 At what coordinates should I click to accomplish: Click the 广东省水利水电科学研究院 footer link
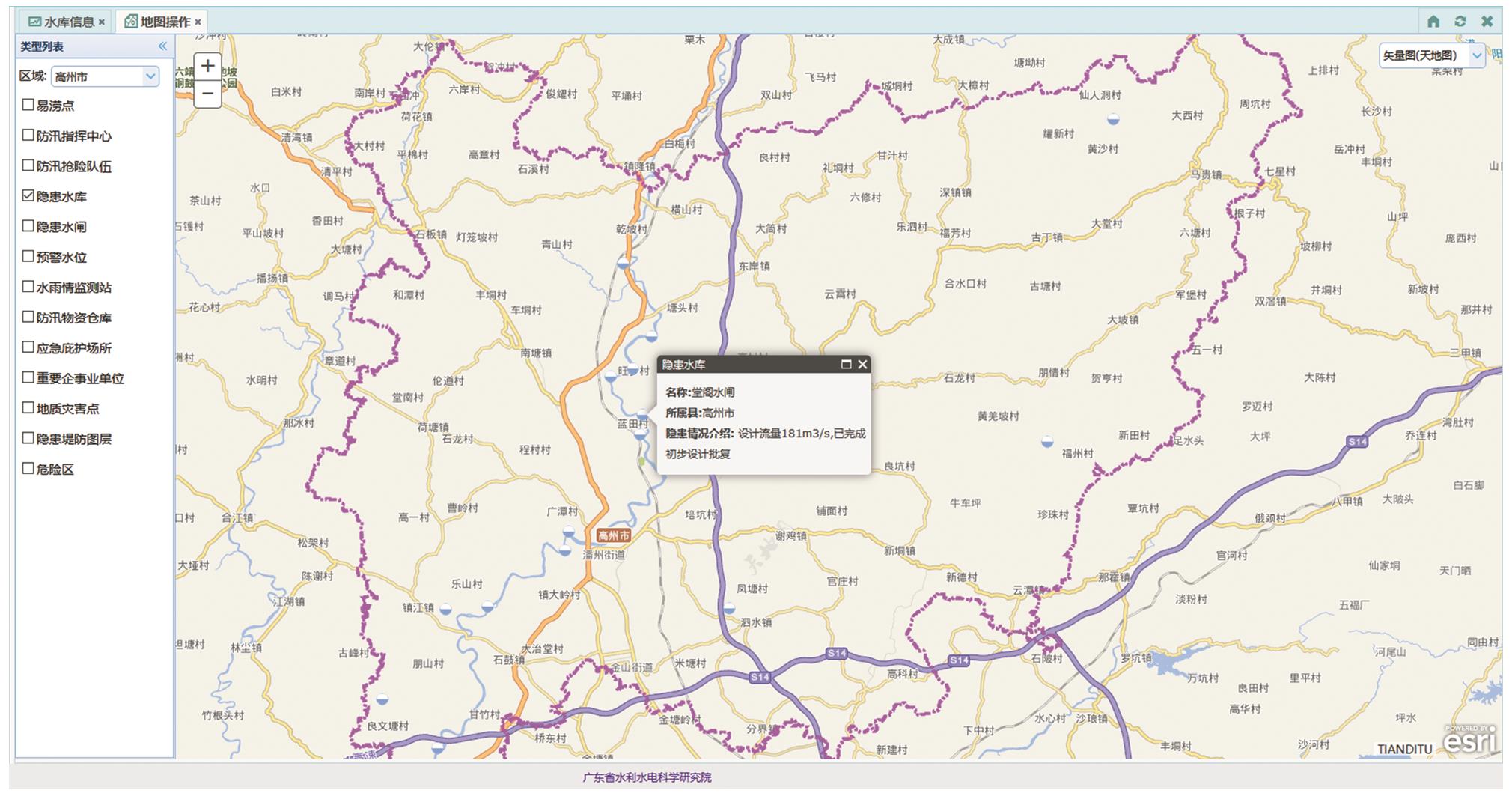(x=647, y=777)
